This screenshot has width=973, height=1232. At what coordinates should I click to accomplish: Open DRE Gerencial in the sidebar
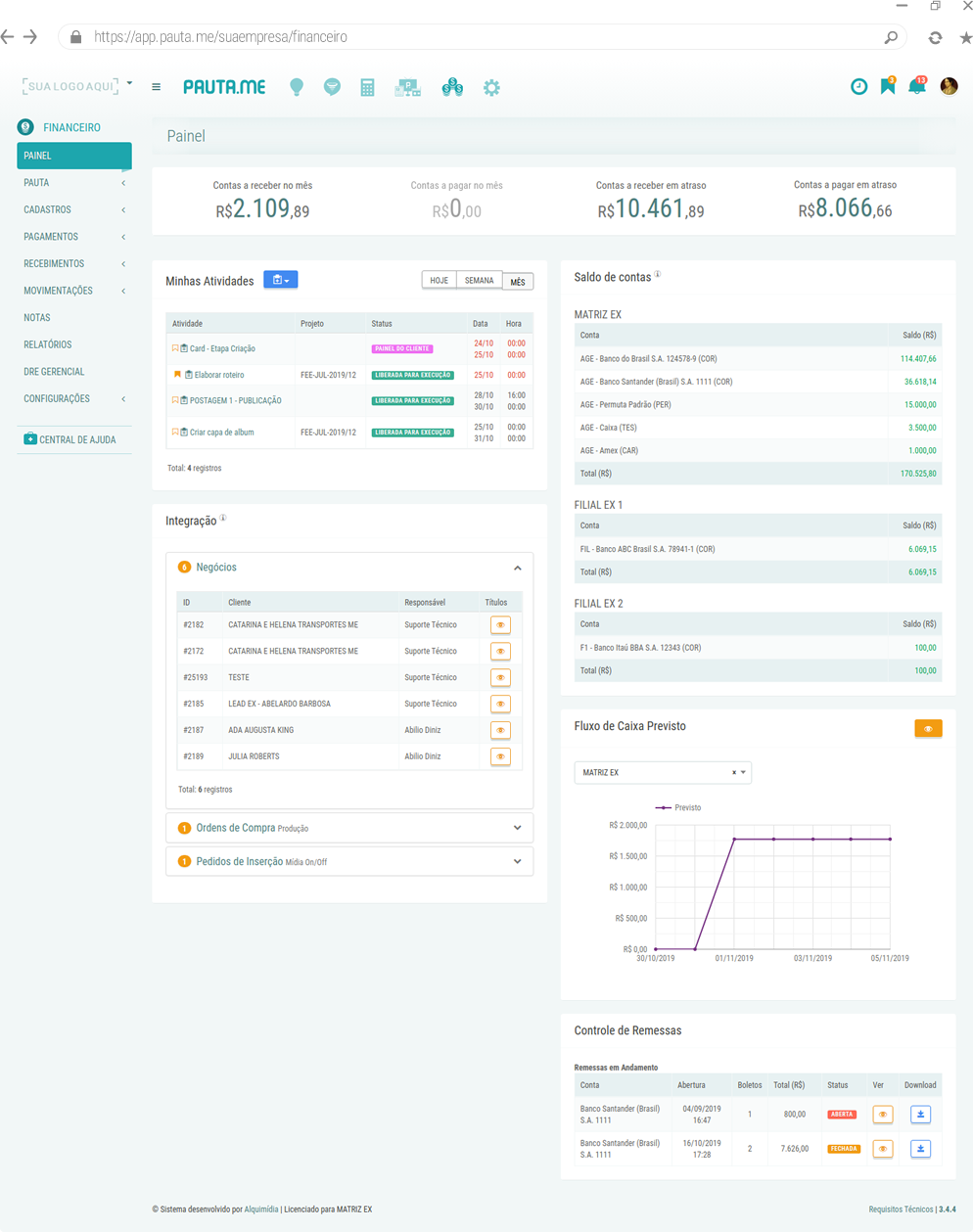[x=74, y=372]
